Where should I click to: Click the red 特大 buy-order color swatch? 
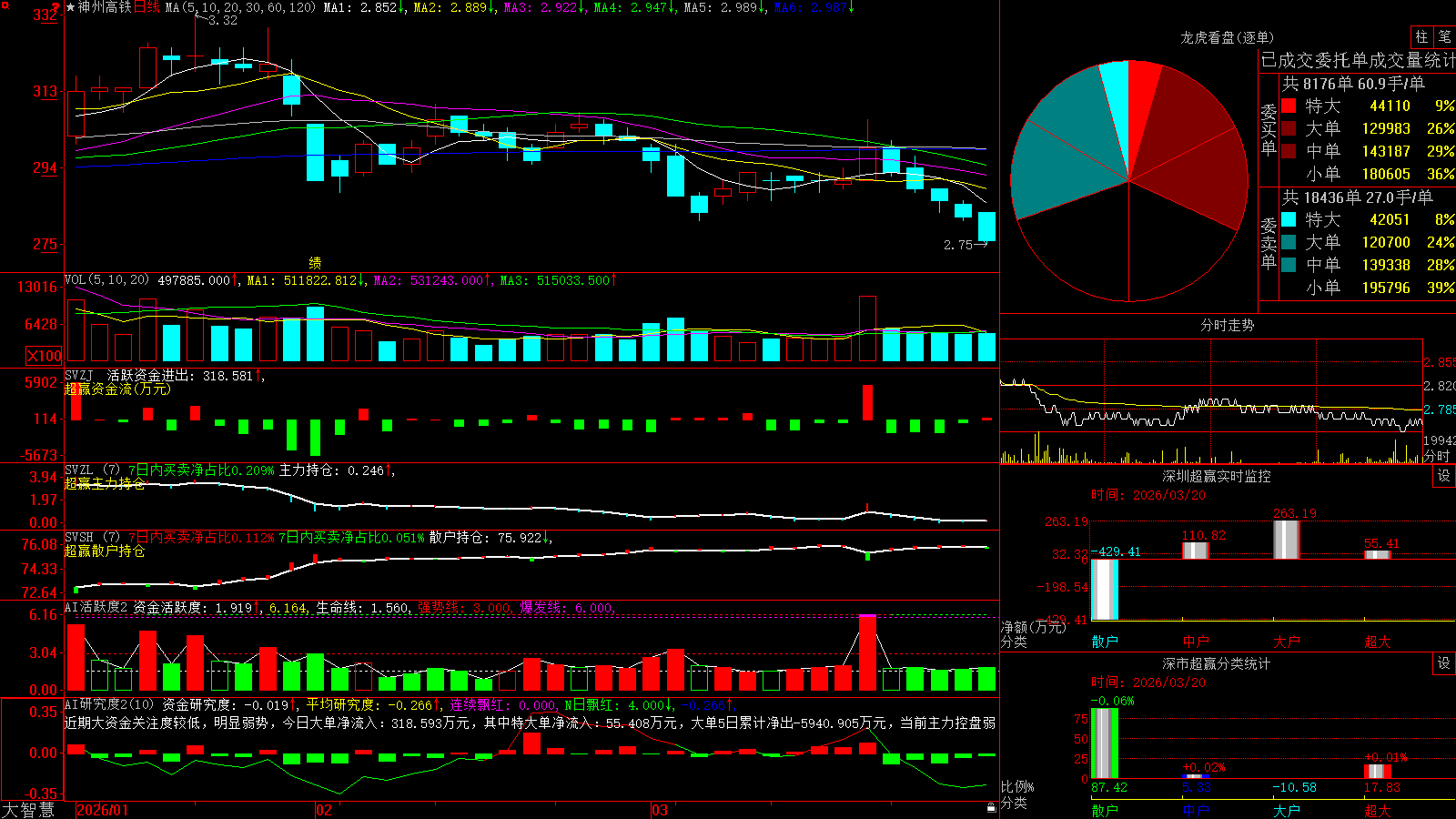coord(1289,106)
